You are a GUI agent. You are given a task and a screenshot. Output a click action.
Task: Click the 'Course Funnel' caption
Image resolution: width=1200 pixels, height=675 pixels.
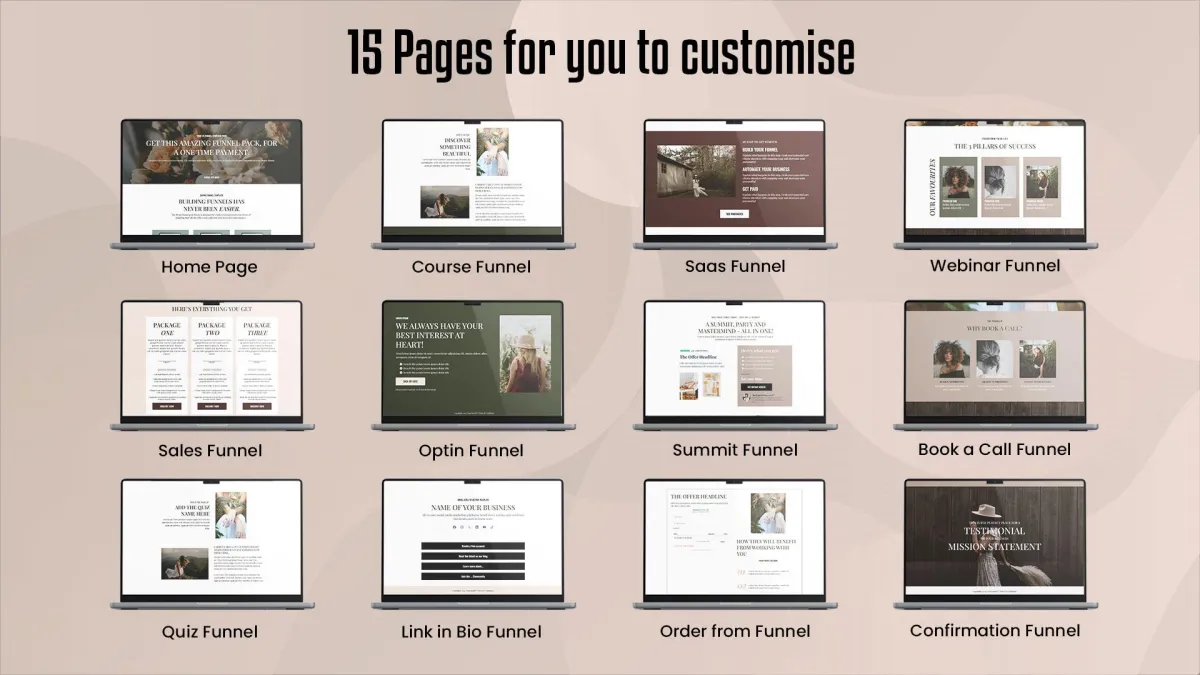pos(471,267)
